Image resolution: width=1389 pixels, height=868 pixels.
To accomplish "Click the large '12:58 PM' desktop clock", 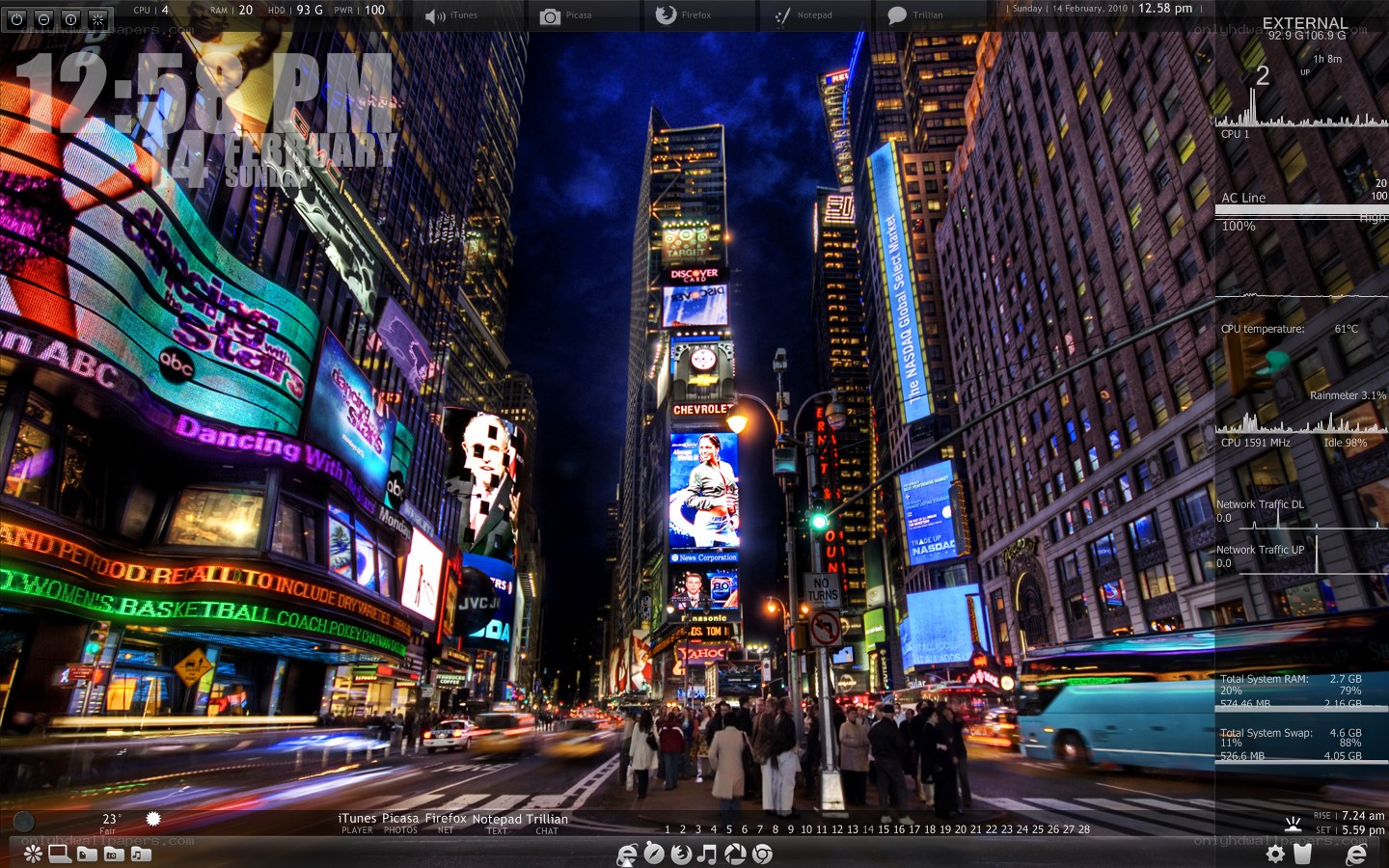I will coord(205,94).
